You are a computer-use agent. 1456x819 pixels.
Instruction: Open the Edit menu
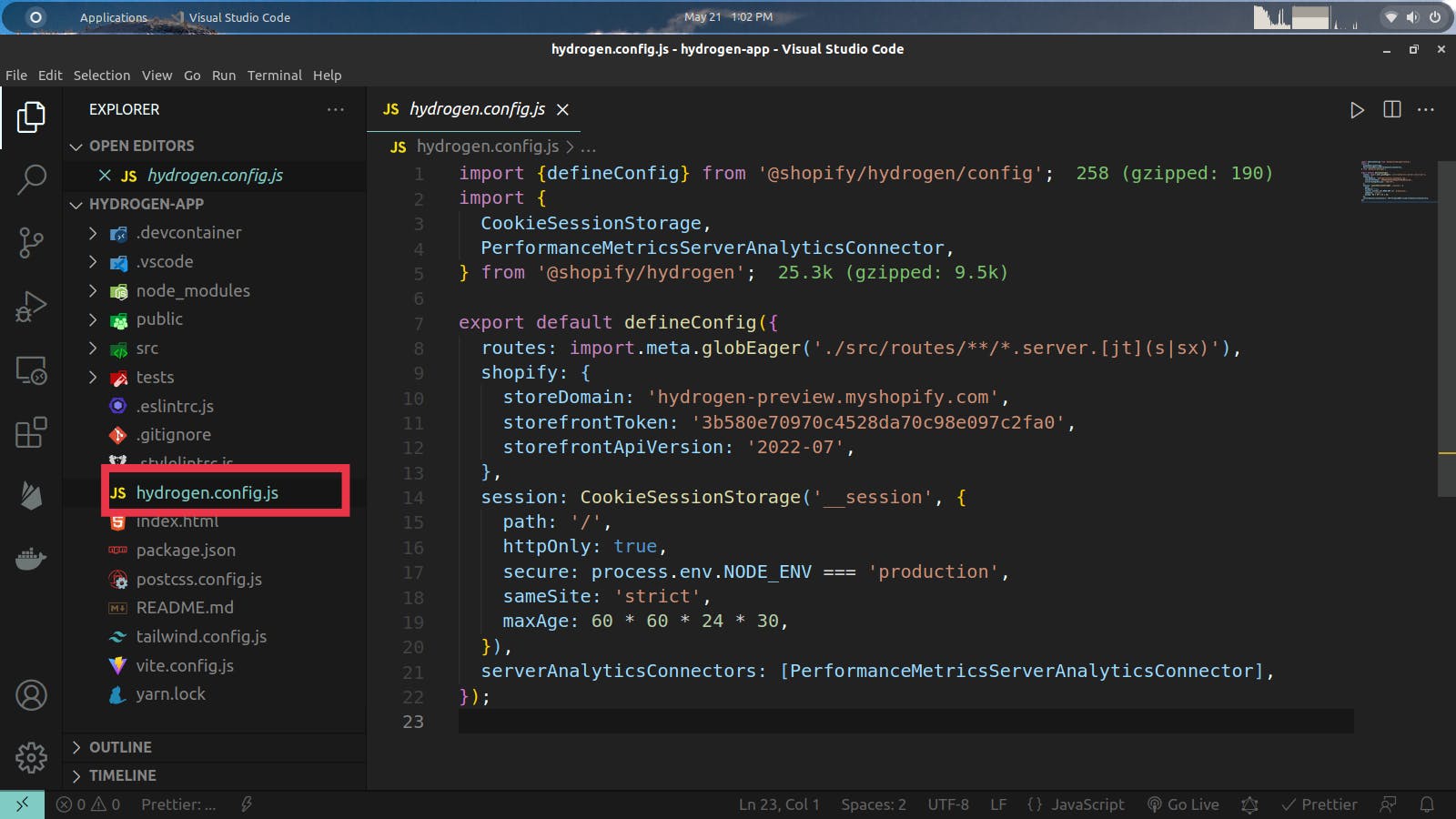pos(50,76)
